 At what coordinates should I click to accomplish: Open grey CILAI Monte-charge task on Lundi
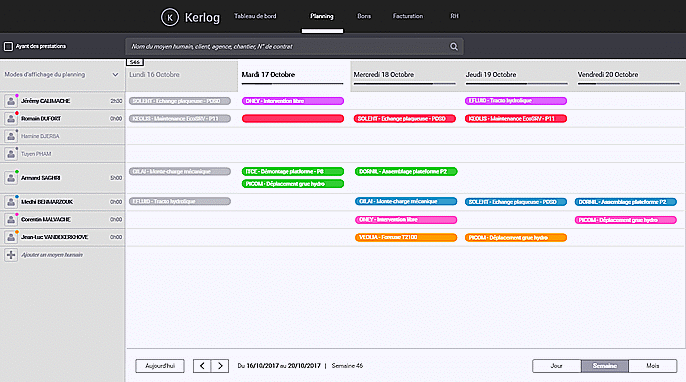180,172
